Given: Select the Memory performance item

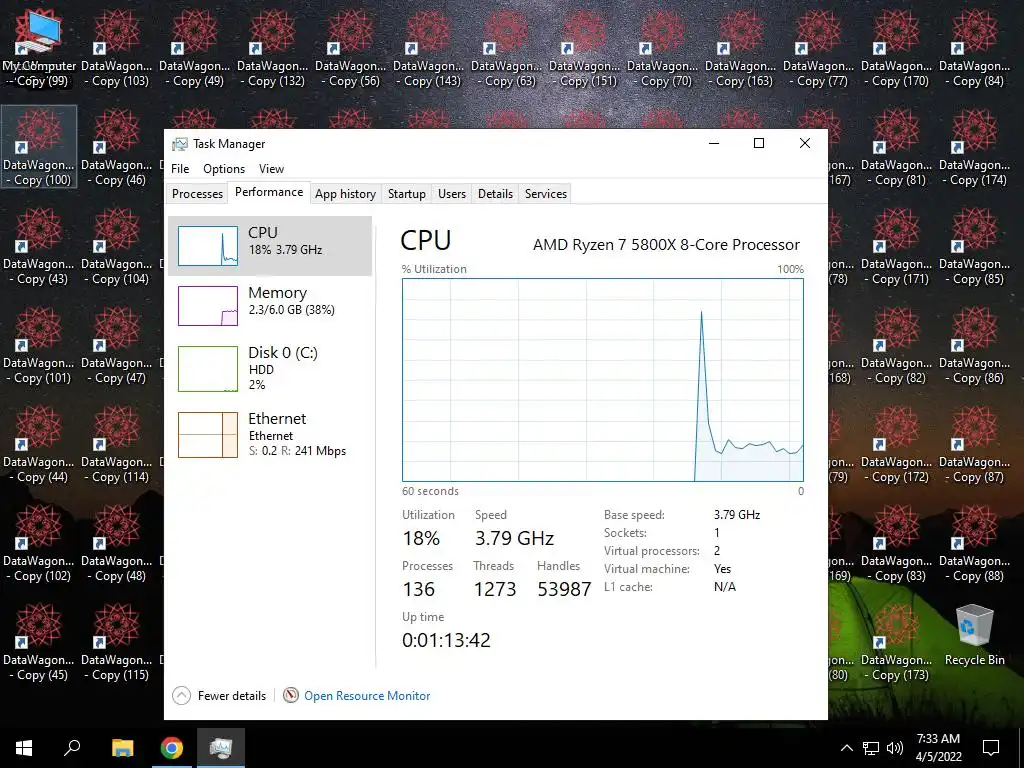Looking at the screenshot, I should pos(270,306).
